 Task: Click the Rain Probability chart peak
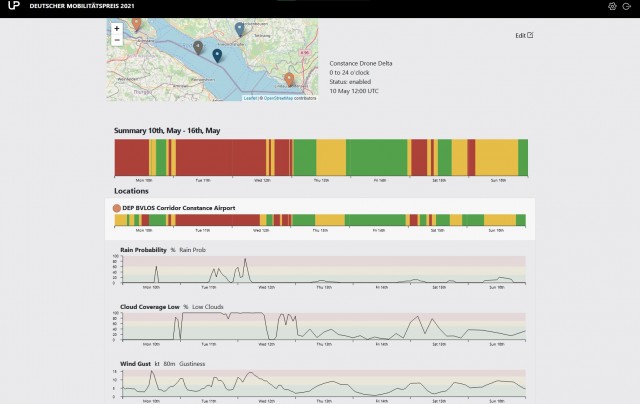(244, 262)
